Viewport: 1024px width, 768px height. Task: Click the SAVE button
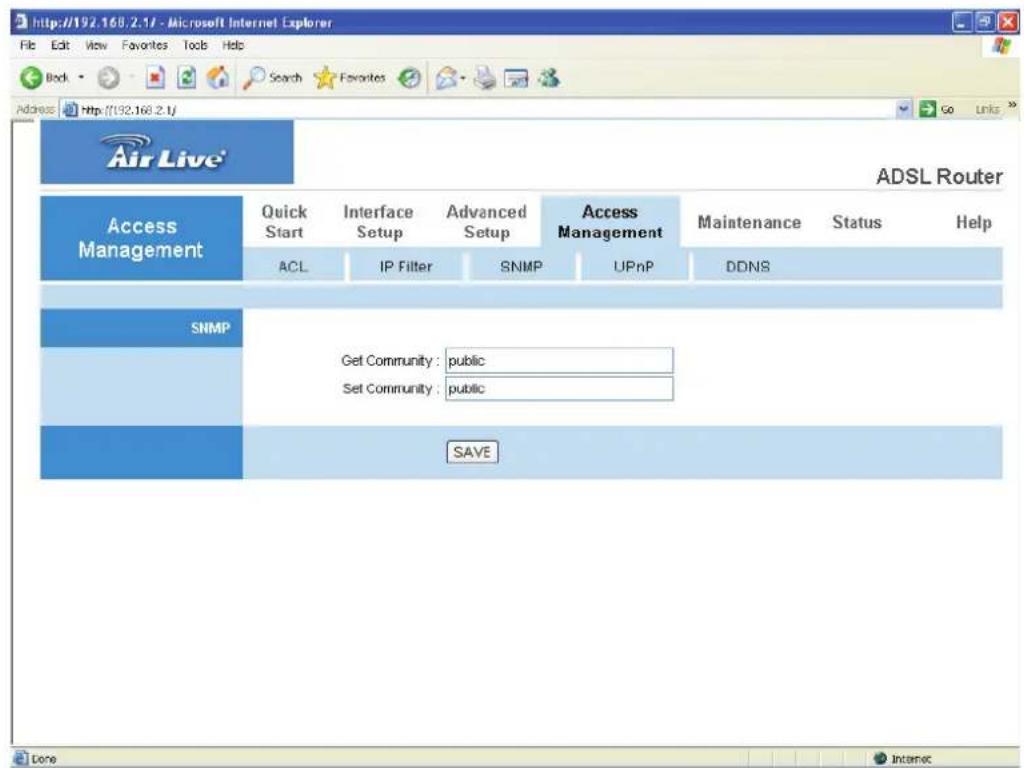tap(472, 452)
